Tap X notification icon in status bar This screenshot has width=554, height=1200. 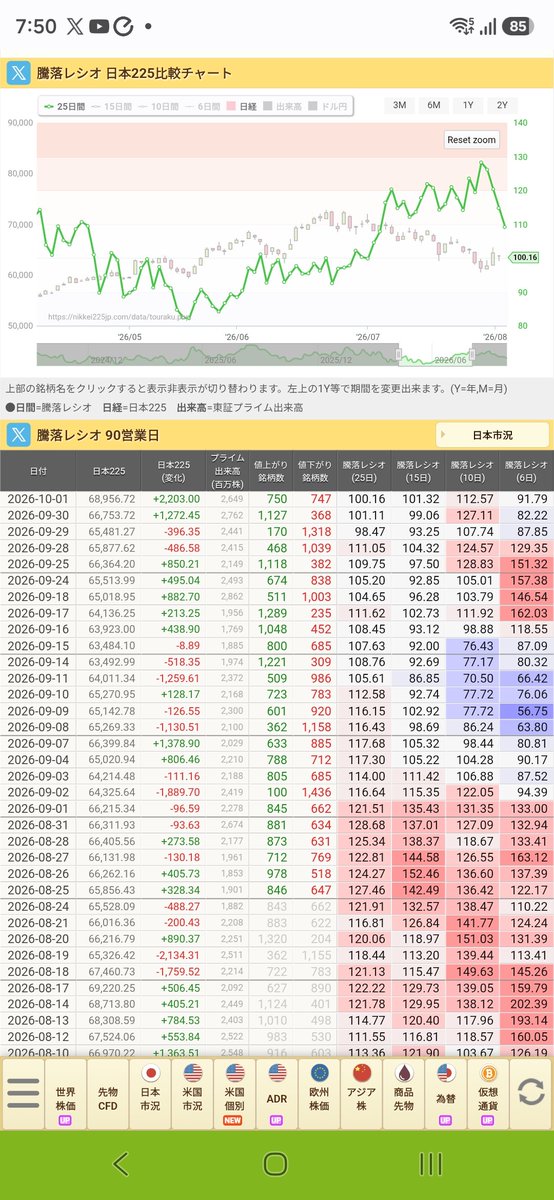click(75, 27)
